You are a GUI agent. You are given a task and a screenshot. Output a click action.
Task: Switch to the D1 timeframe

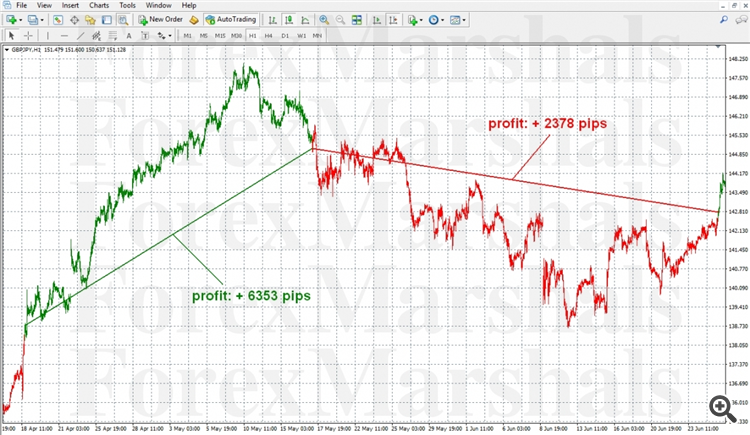click(x=285, y=36)
